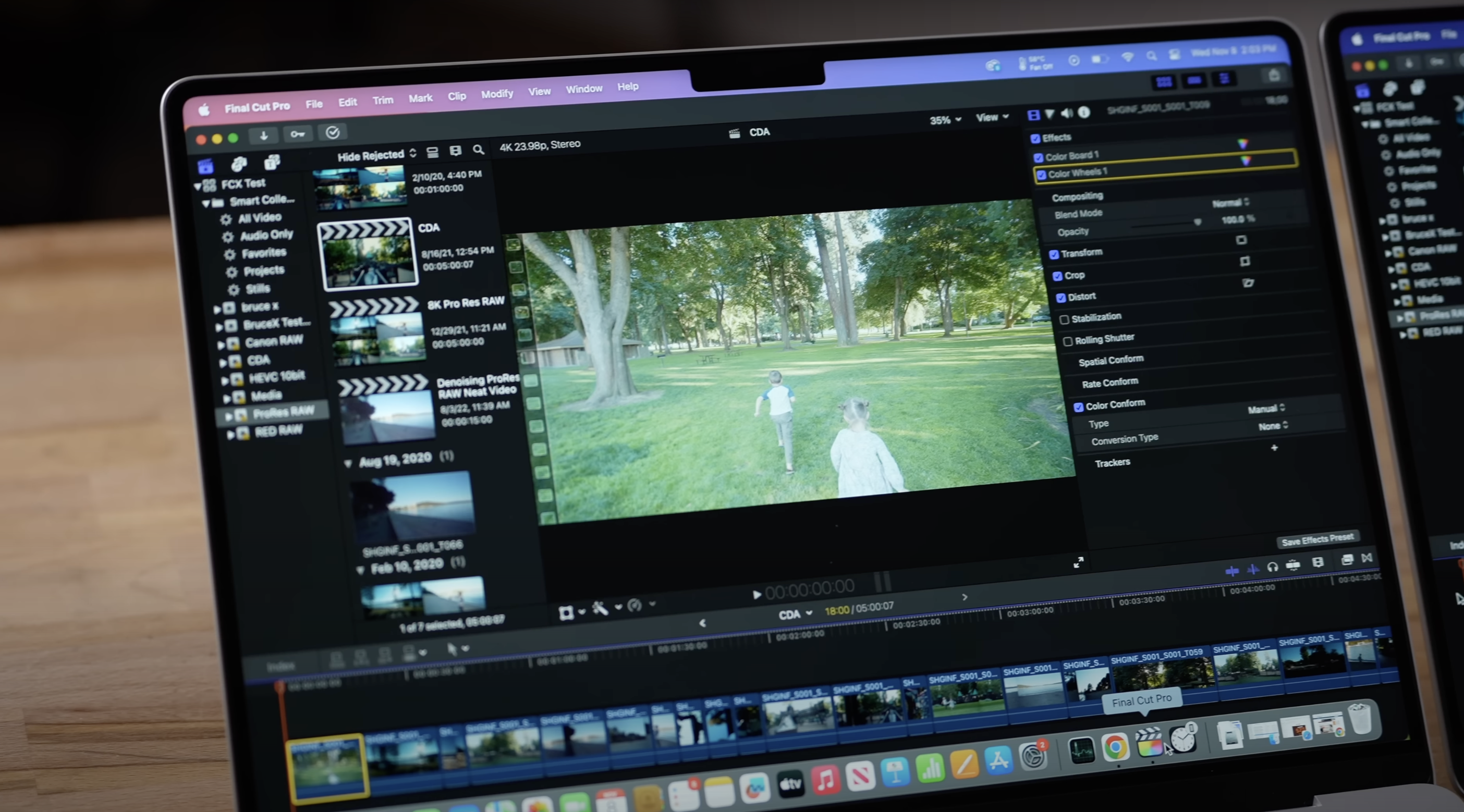Enable the Rolling Shutter checkbox

tap(1068, 341)
